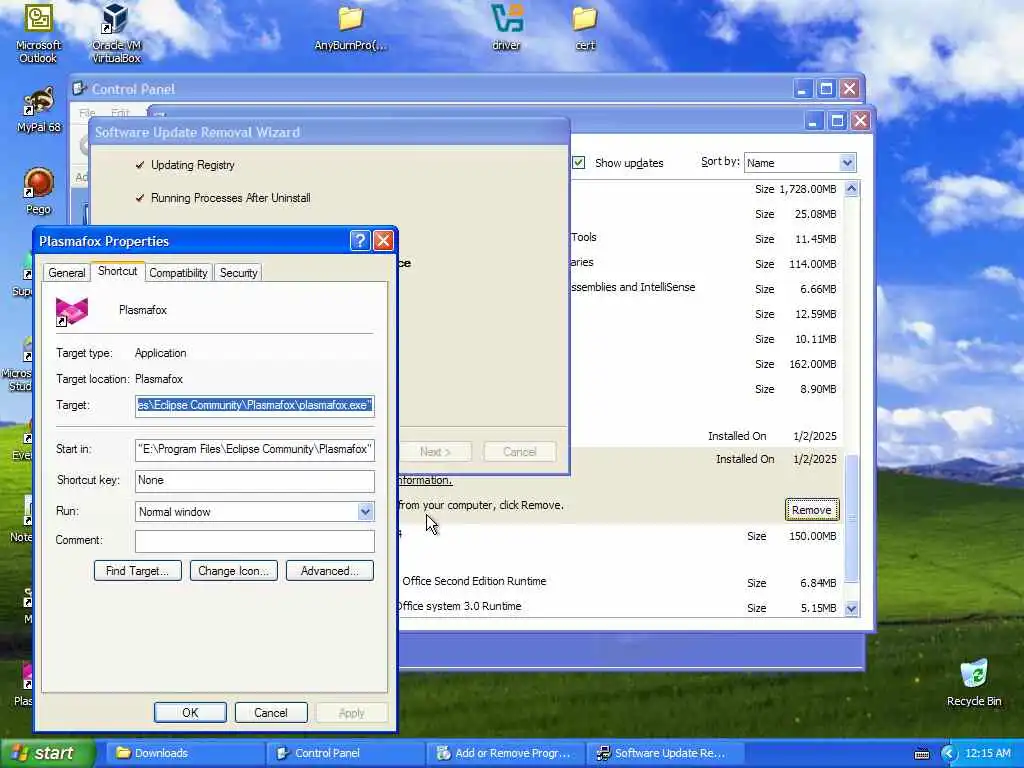Switch to Downloads taskbar window

click(x=184, y=753)
